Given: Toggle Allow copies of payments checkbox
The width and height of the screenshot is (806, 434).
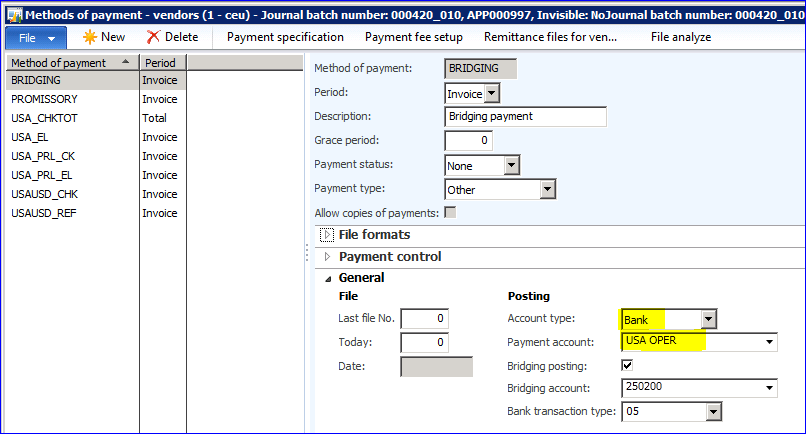Looking at the screenshot, I should [x=451, y=212].
